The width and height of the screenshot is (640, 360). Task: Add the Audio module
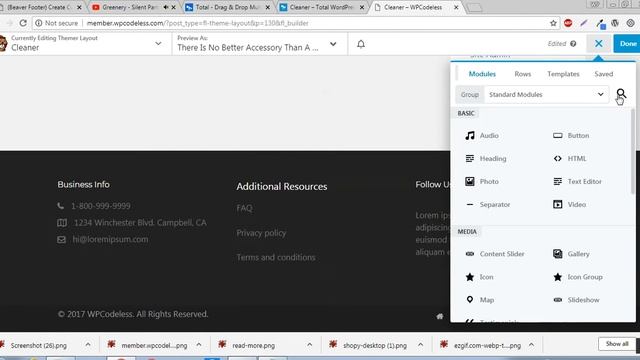click(482, 136)
